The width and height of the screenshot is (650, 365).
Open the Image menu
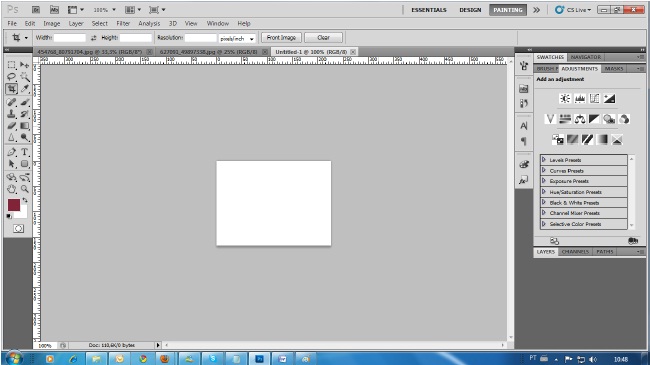[52, 24]
